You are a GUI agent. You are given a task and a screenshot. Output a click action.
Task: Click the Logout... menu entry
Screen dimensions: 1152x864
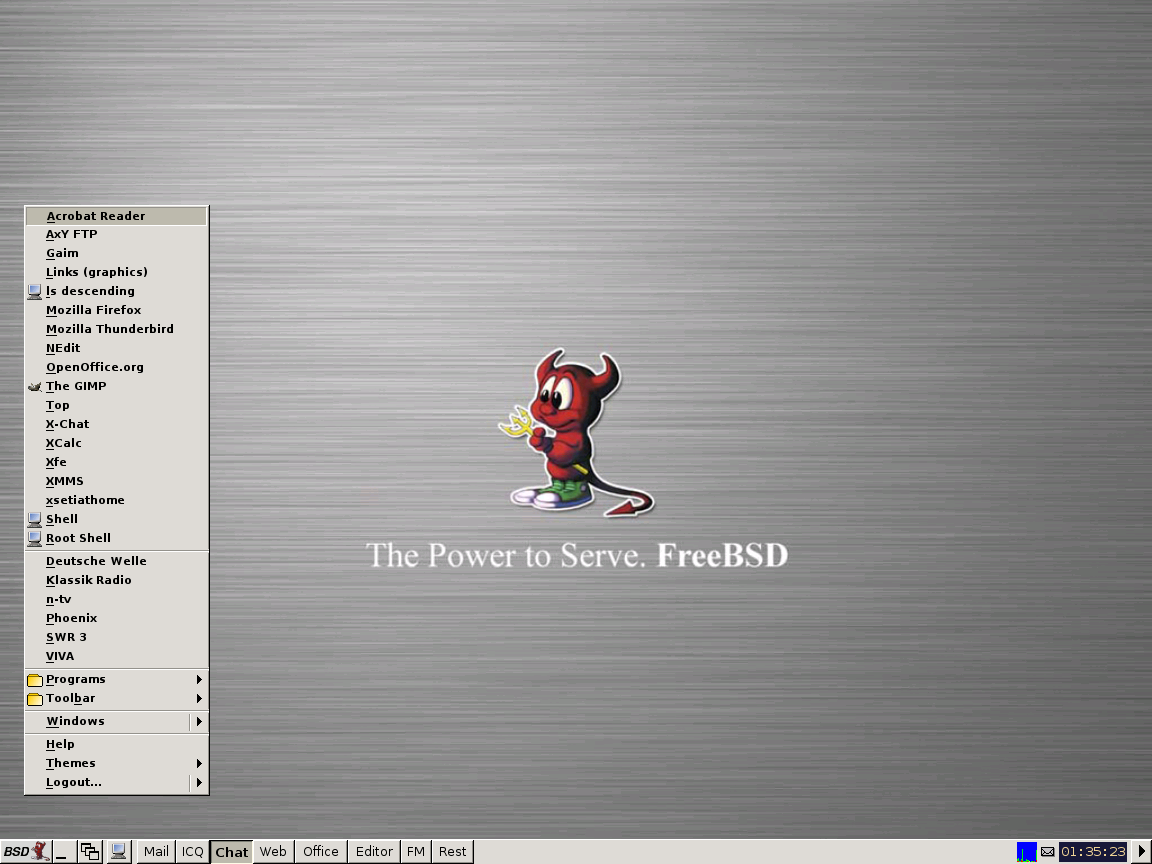coord(108,783)
